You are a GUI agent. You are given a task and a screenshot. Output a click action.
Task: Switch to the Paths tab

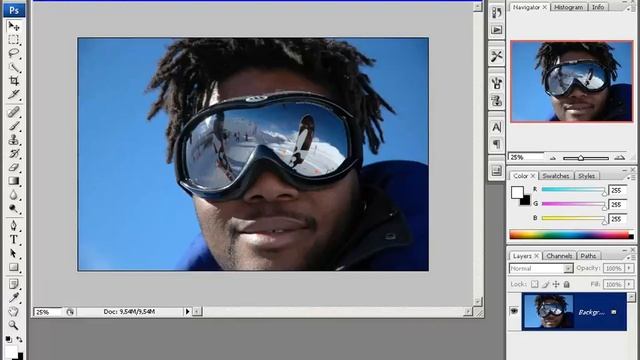click(588, 256)
